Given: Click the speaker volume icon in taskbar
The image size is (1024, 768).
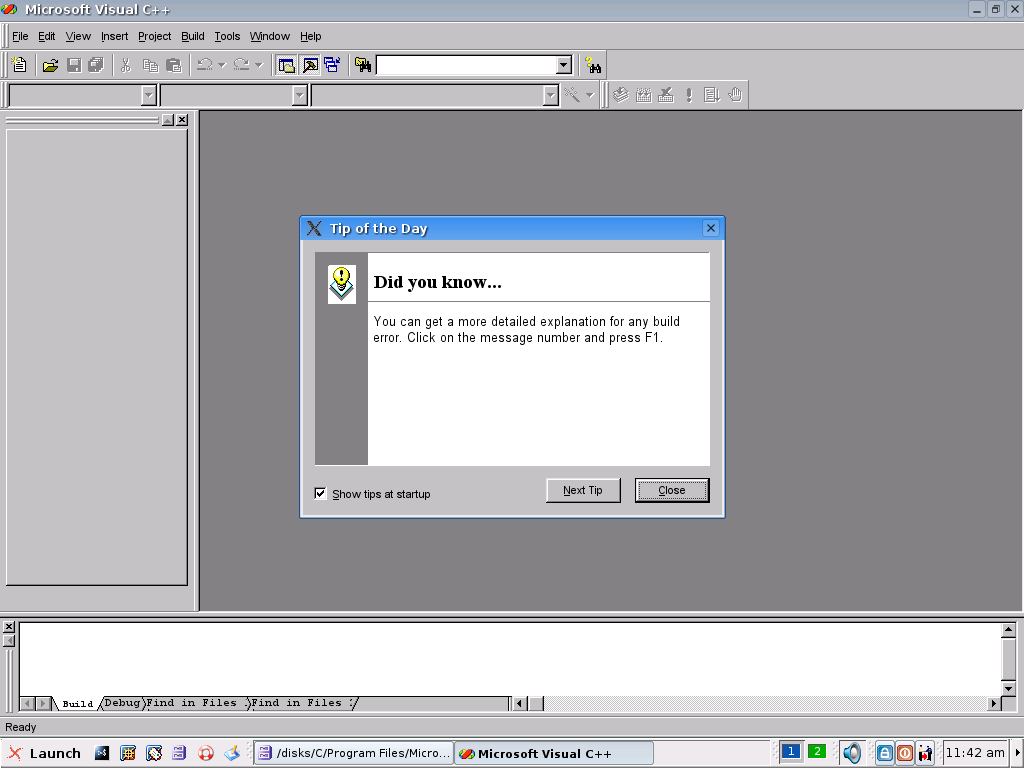Looking at the screenshot, I should tap(852, 753).
